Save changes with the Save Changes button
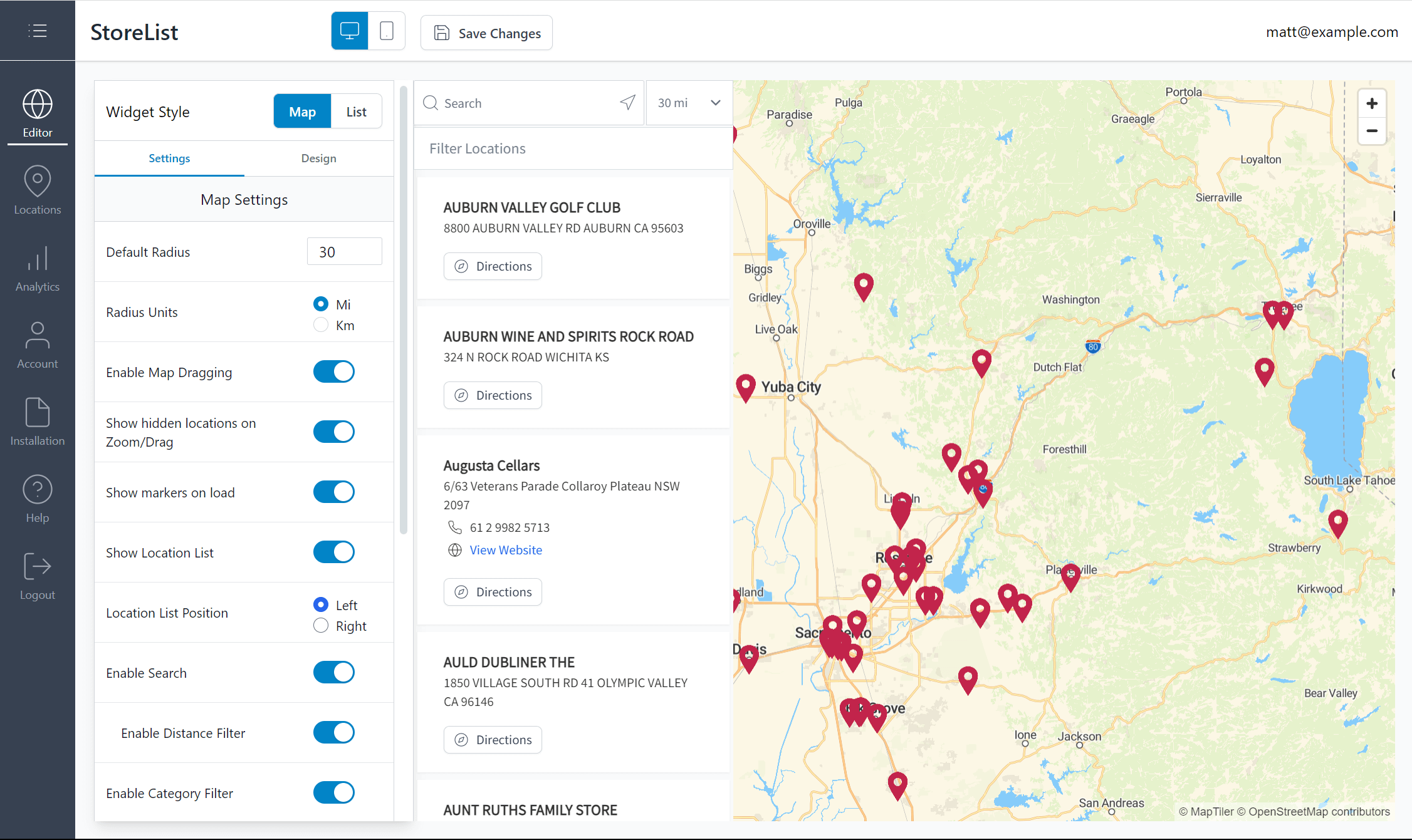 [486, 33]
